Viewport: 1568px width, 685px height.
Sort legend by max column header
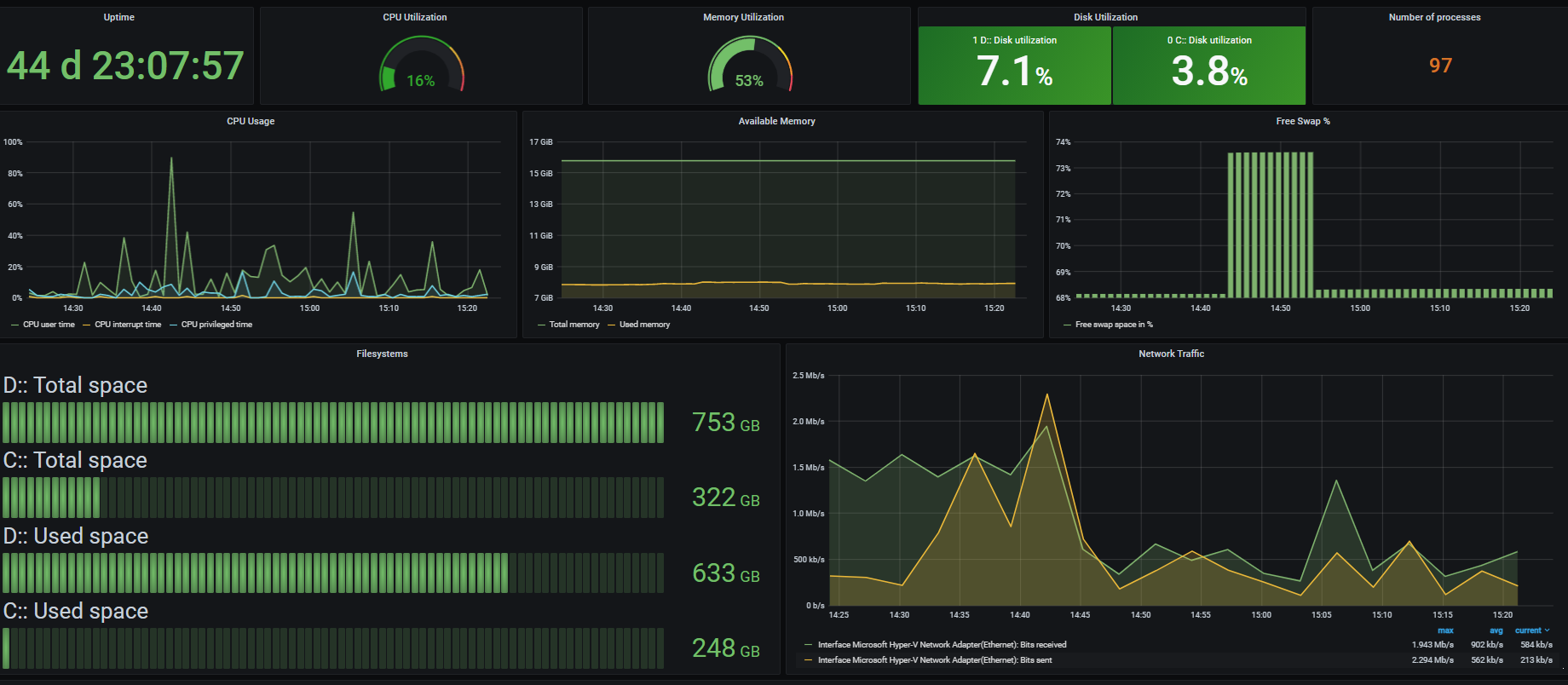1445,630
